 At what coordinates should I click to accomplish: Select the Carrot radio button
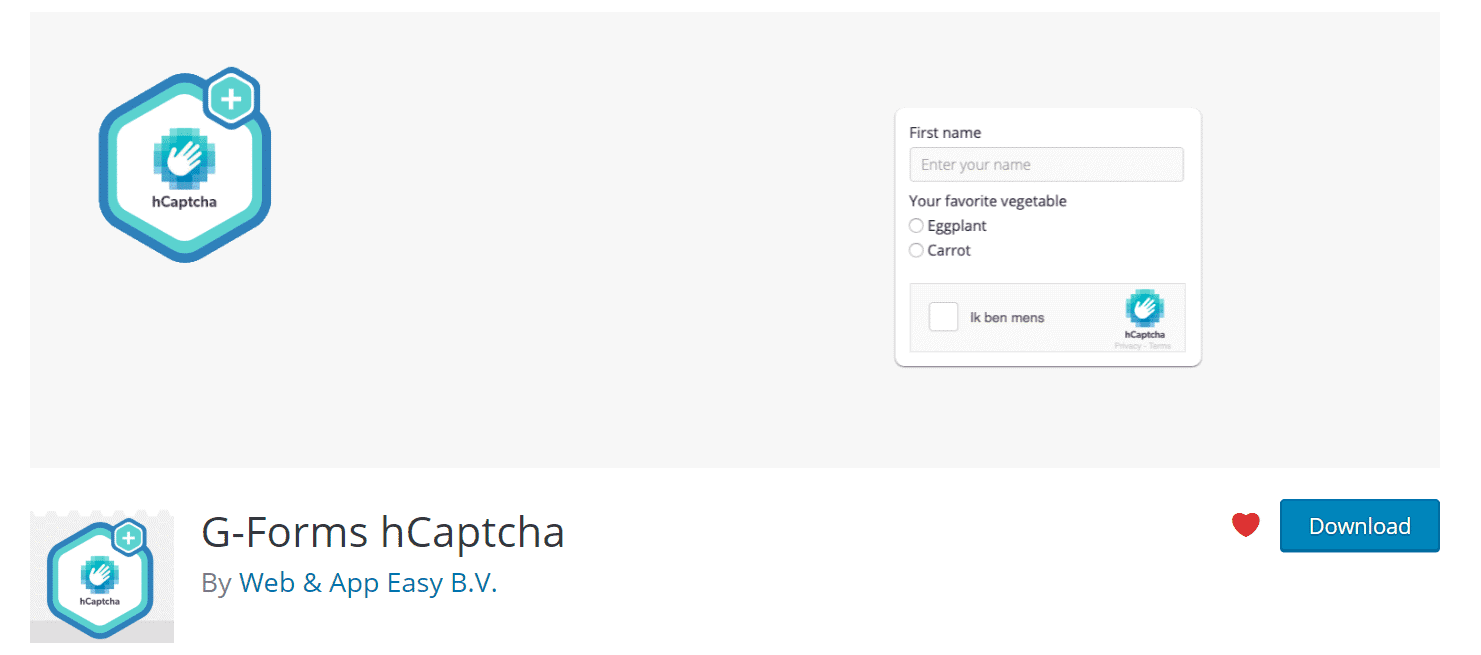916,250
